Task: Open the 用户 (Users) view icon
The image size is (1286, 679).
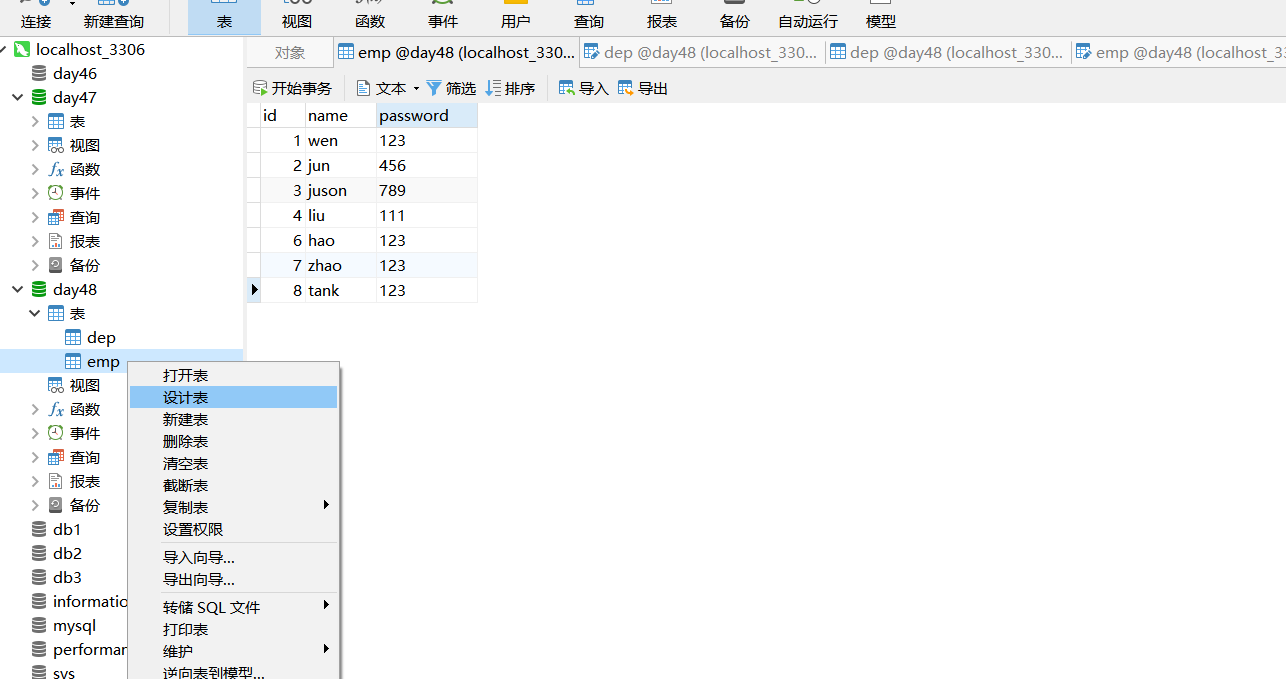Action: point(515,17)
